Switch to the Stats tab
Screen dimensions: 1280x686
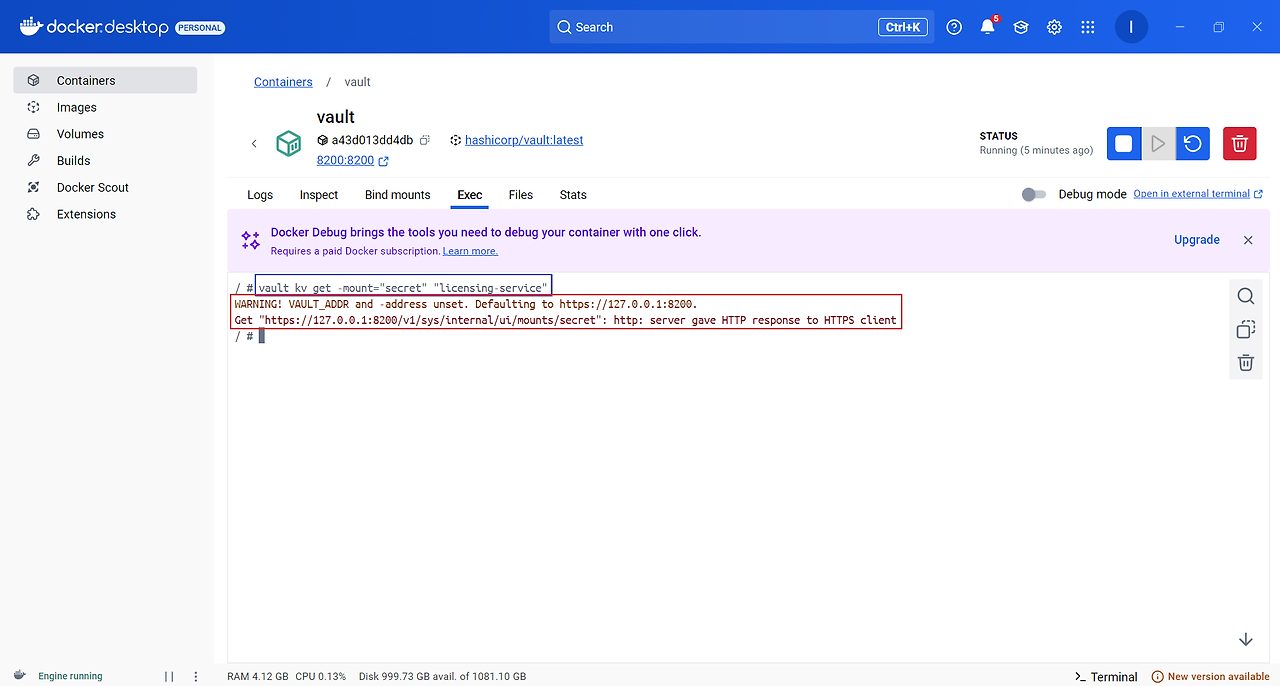click(x=573, y=195)
